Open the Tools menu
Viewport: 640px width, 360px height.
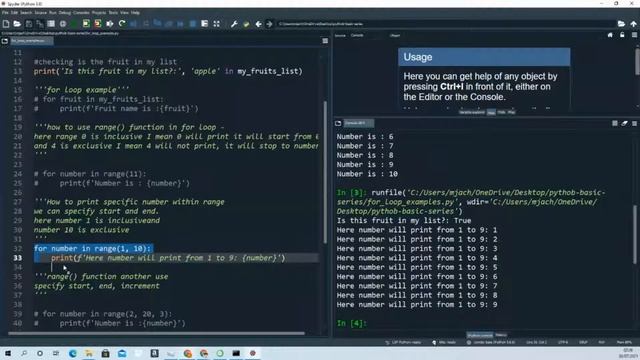[113, 13]
